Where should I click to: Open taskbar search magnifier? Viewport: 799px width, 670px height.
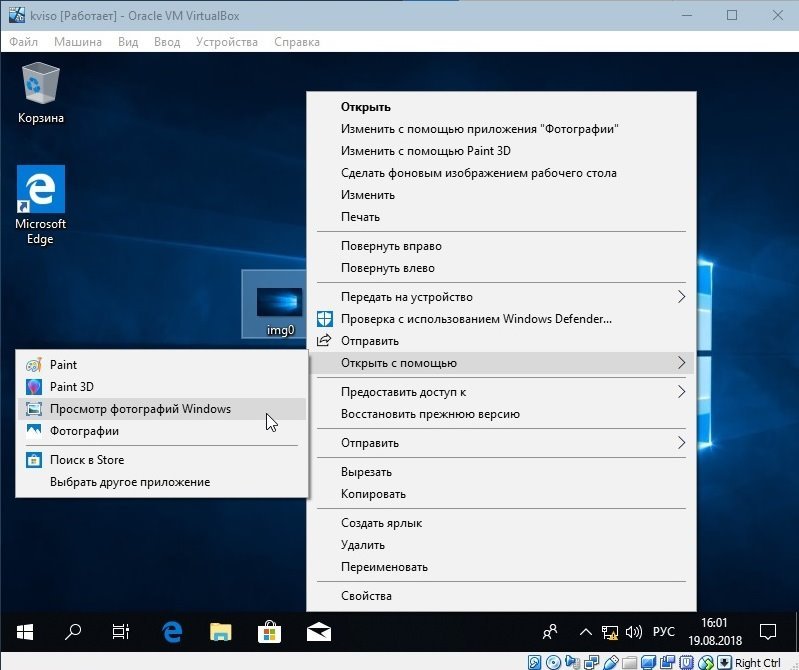pos(73,632)
